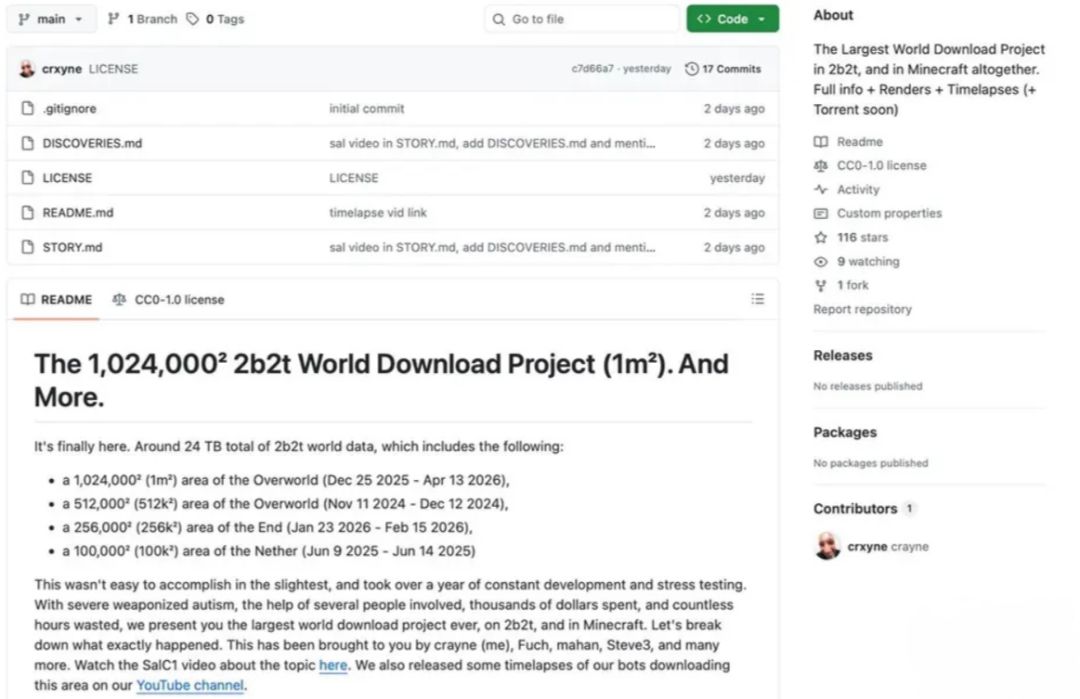Click the tag icon beside 0 Tags
1080x699 pixels.
192,19
